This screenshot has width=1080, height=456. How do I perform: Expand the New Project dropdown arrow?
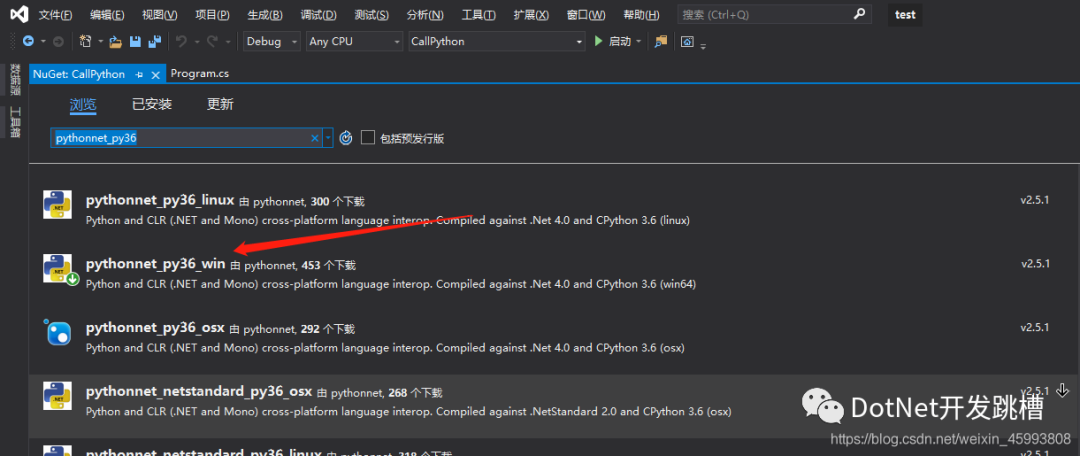click(x=101, y=41)
